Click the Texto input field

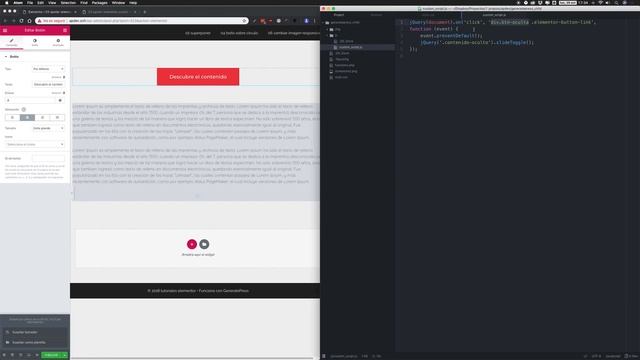click(48, 84)
